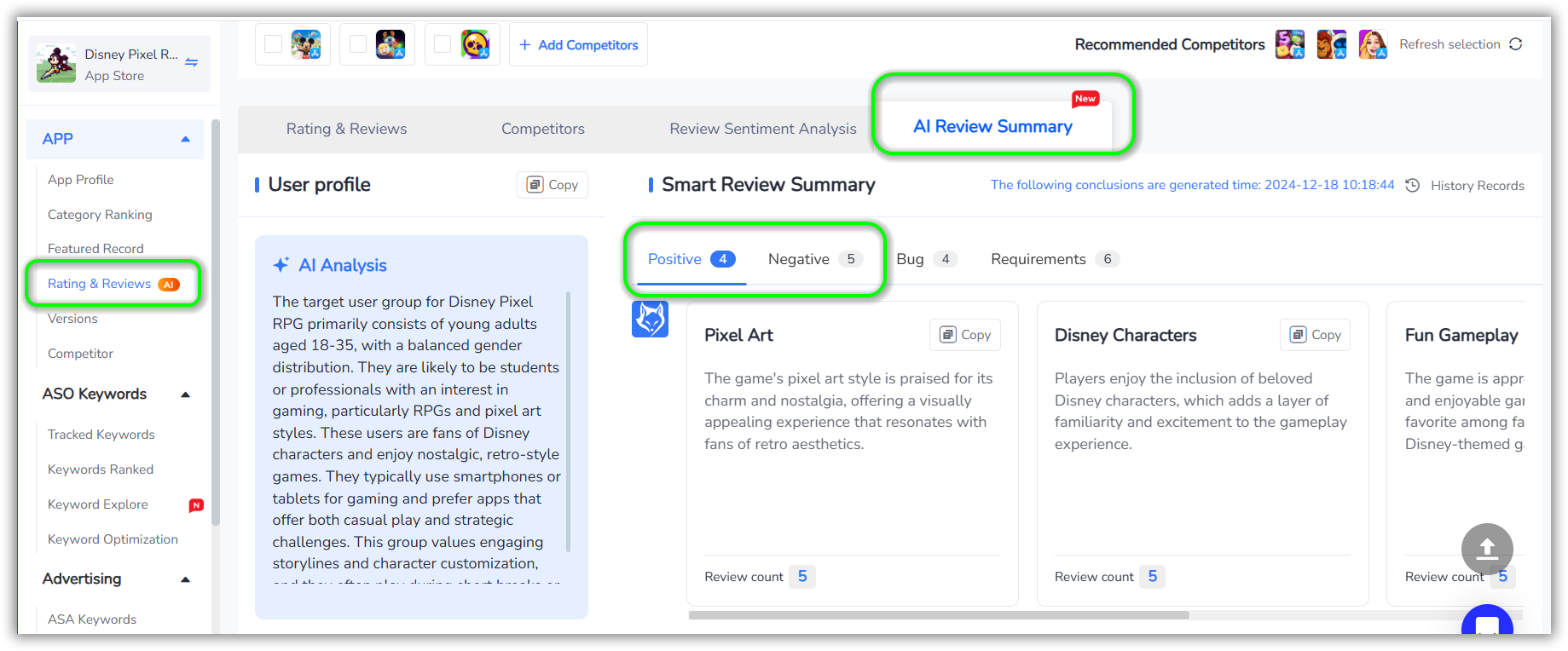
Task: Check the Mickey Mouse competitor checkbox
Action: tap(273, 44)
